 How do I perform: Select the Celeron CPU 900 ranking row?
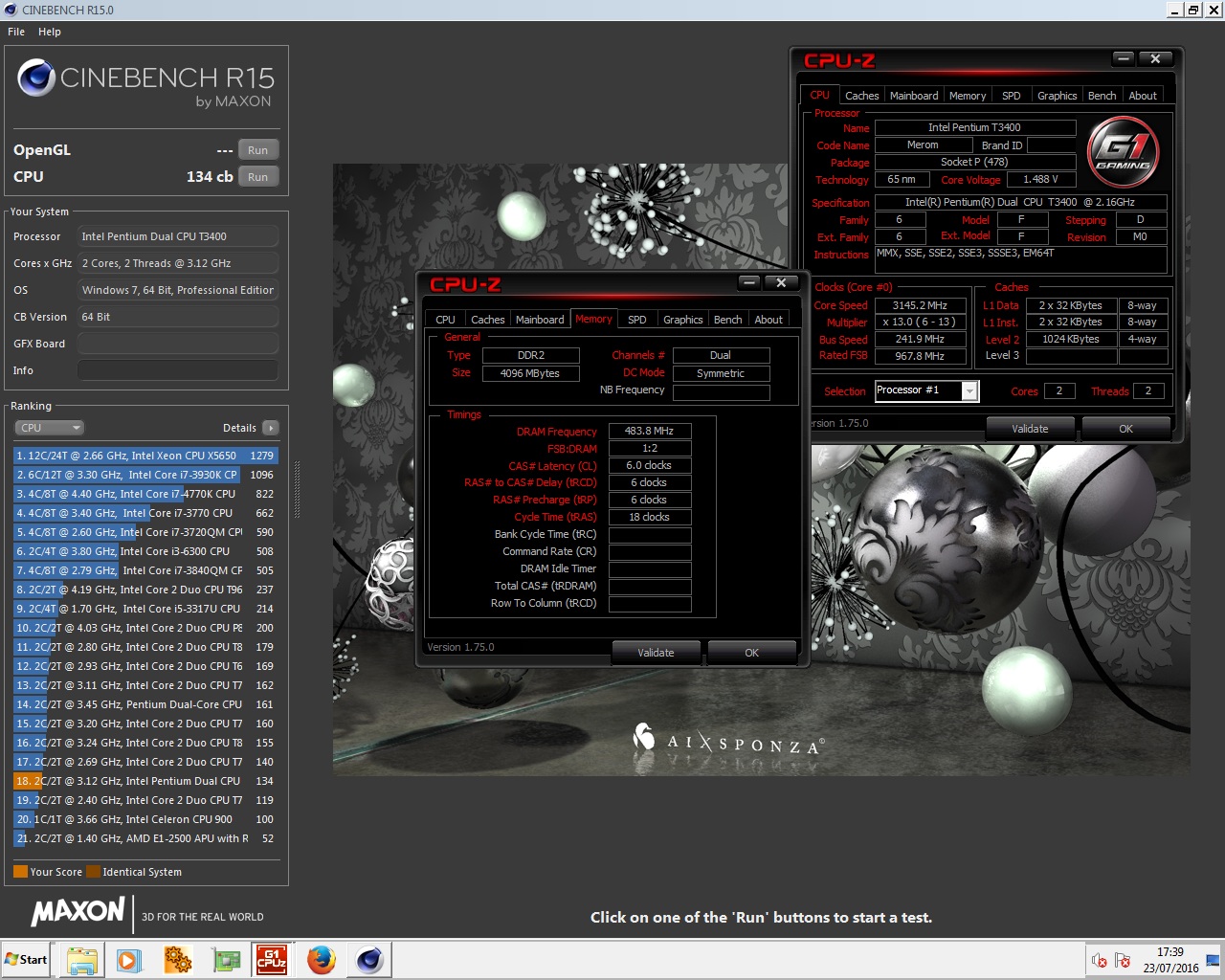tap(145, 819)
